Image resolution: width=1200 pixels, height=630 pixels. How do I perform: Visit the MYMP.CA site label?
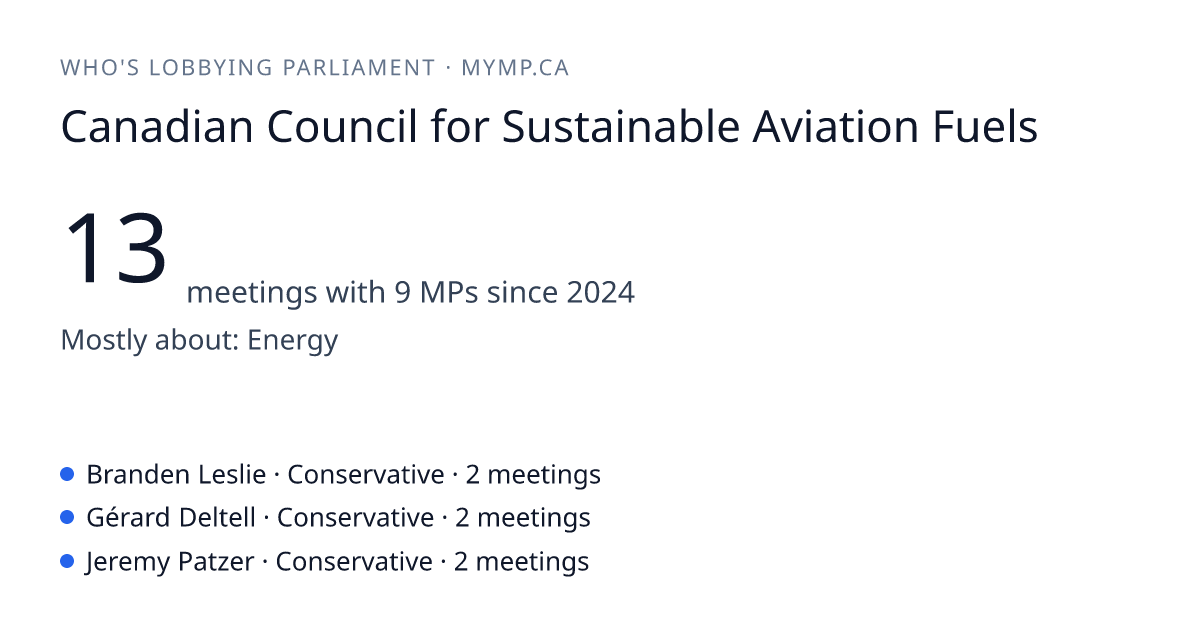click(515, 68)
